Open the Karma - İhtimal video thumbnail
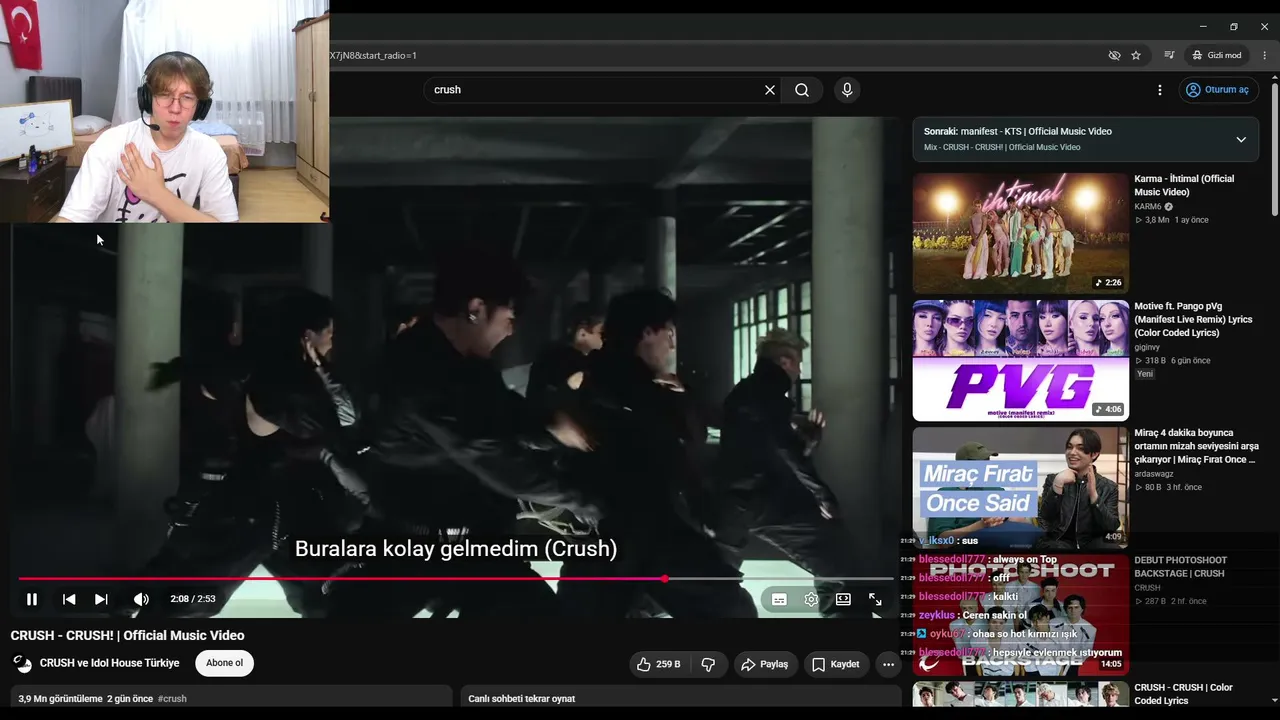Viewport: 1280px width, 720px height. pos(1020,233)
